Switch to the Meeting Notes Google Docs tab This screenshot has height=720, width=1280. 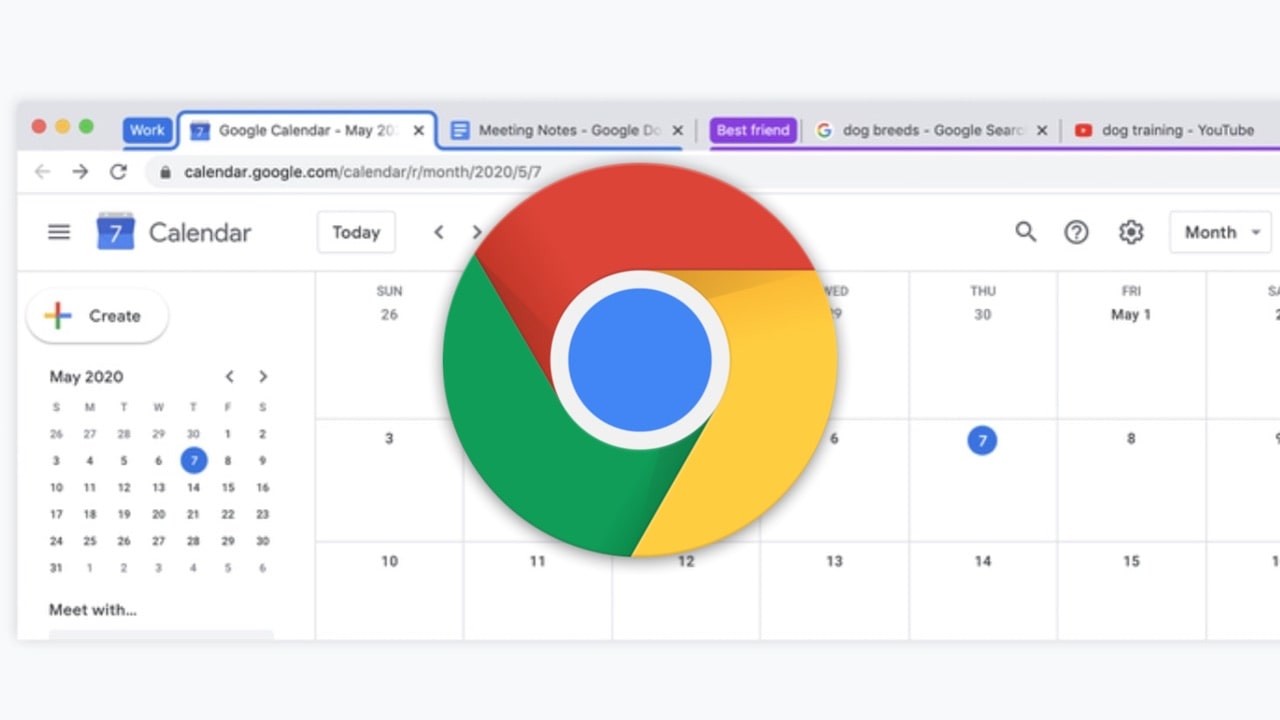(x=568, y=130)
